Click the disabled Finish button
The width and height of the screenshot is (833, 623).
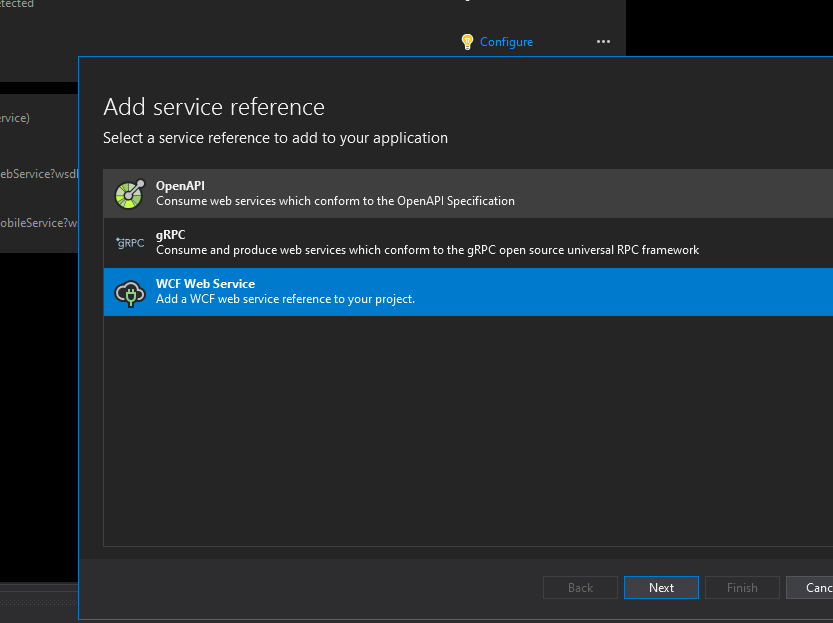(742, 587)
